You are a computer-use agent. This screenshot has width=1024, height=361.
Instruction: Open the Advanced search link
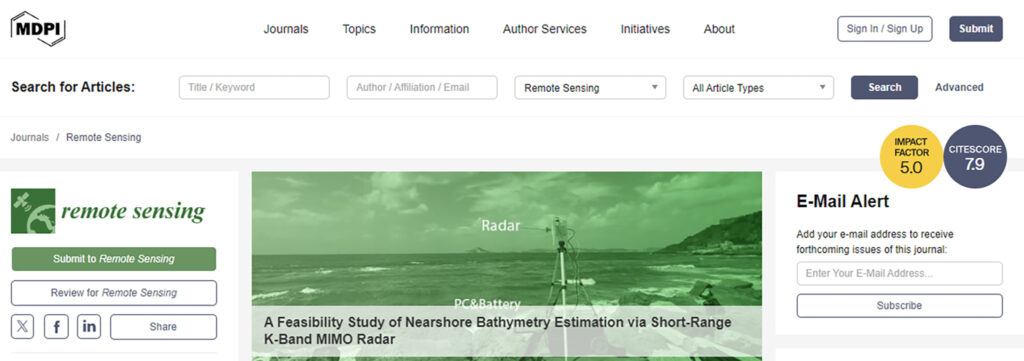click(x=959, y=87)
